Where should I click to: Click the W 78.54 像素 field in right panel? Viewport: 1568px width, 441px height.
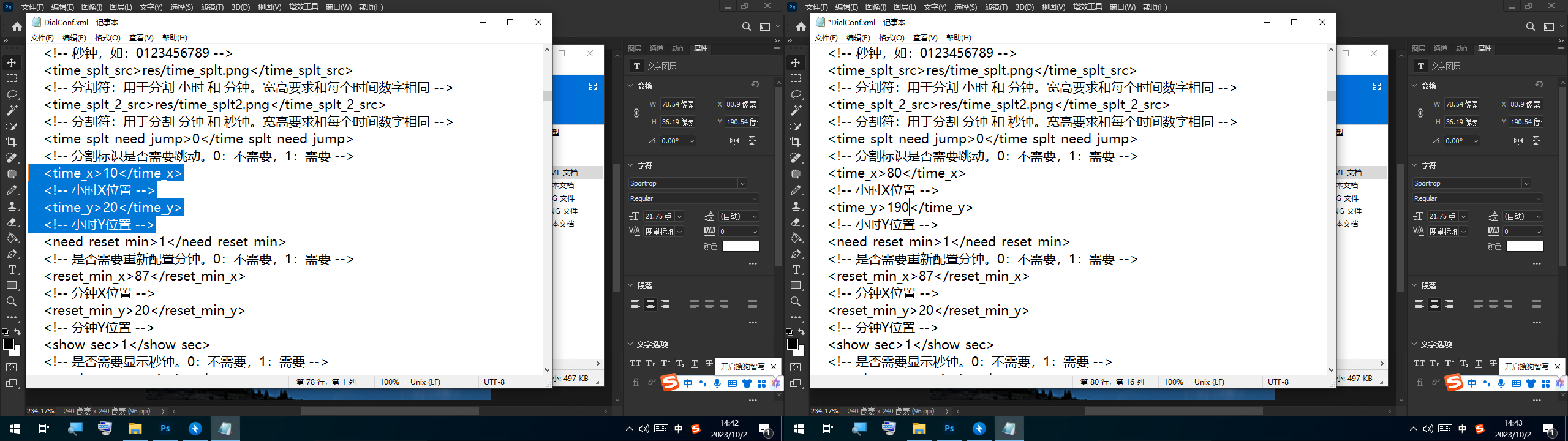(1461, 104)
